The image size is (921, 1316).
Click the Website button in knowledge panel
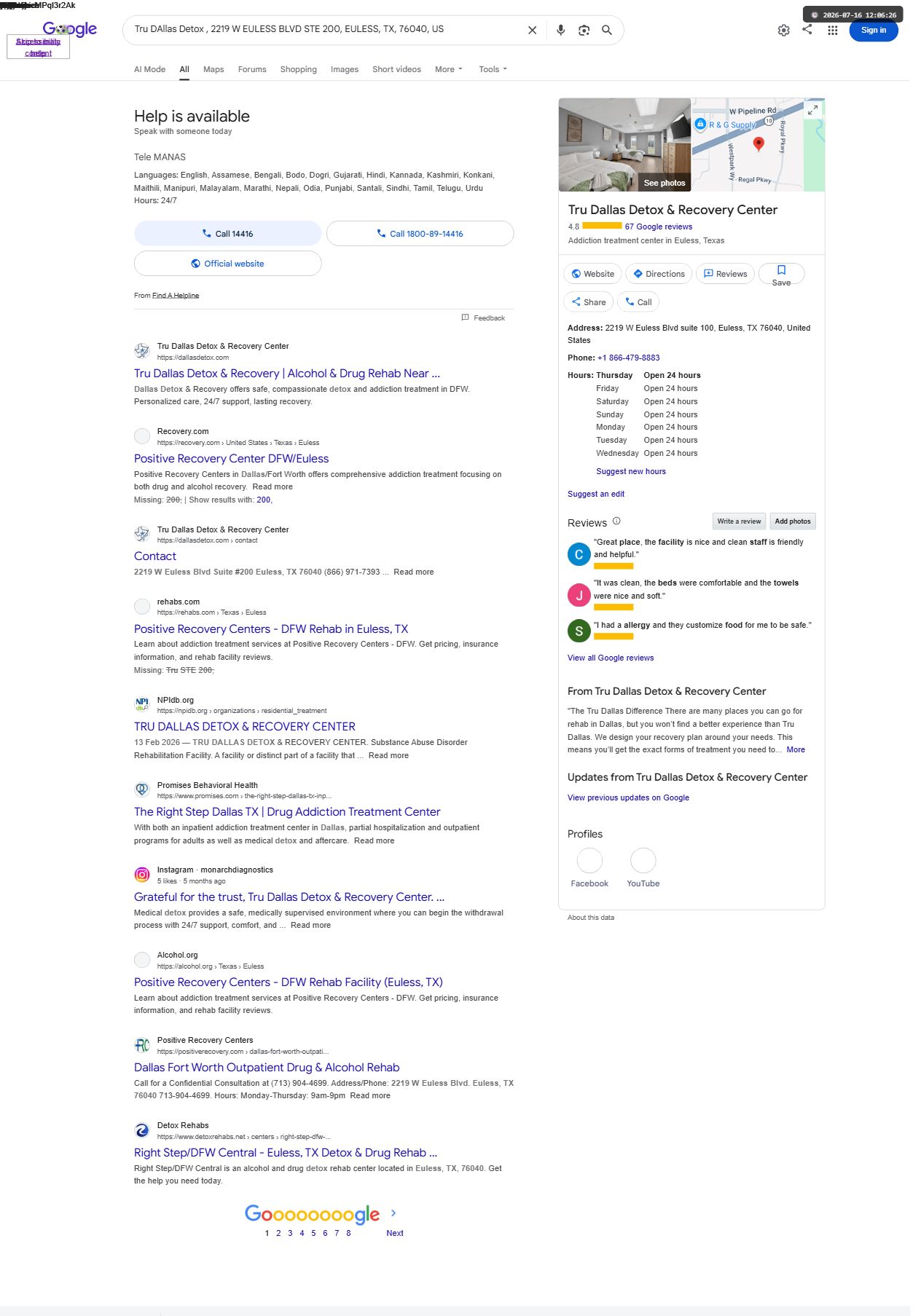(592, 274)
